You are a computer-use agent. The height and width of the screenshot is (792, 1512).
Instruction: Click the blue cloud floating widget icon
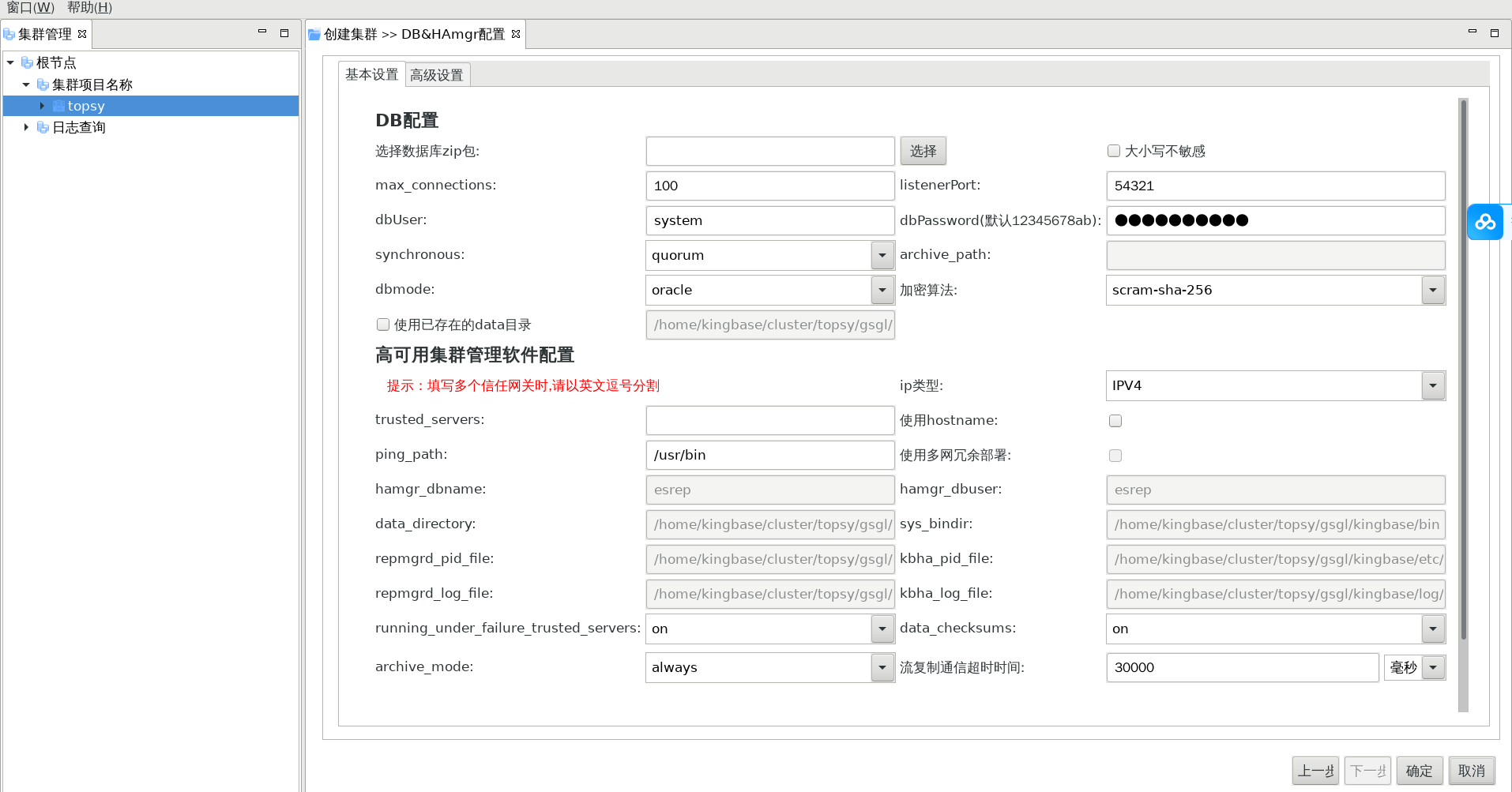tap(1485, 222)
